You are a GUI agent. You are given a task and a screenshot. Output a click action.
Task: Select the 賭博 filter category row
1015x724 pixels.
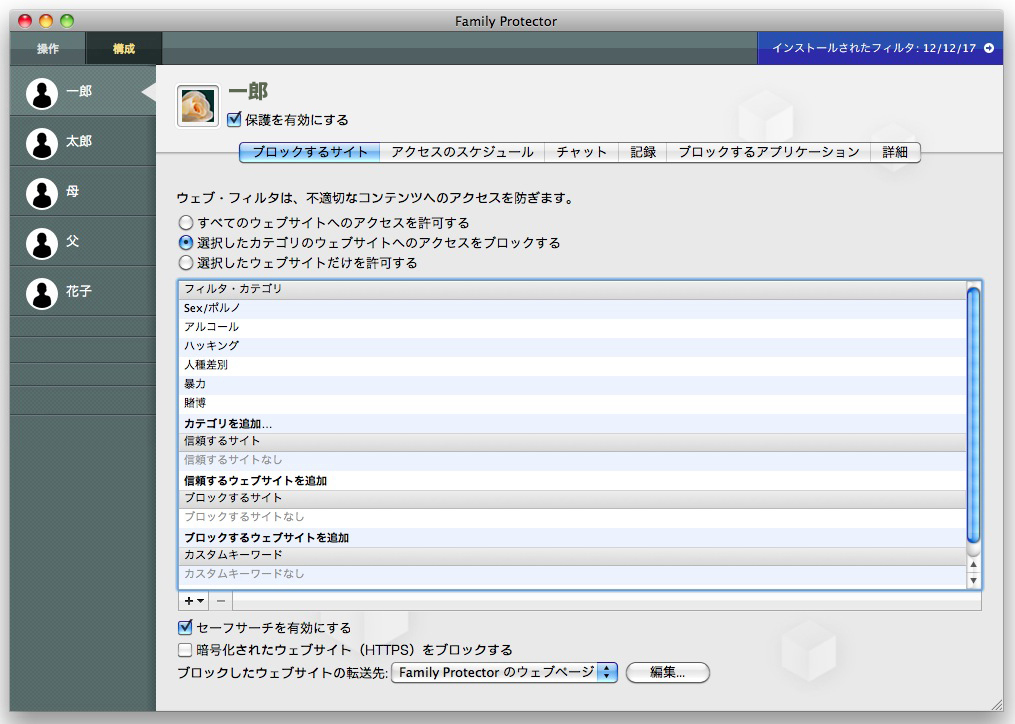pos(572,403)
